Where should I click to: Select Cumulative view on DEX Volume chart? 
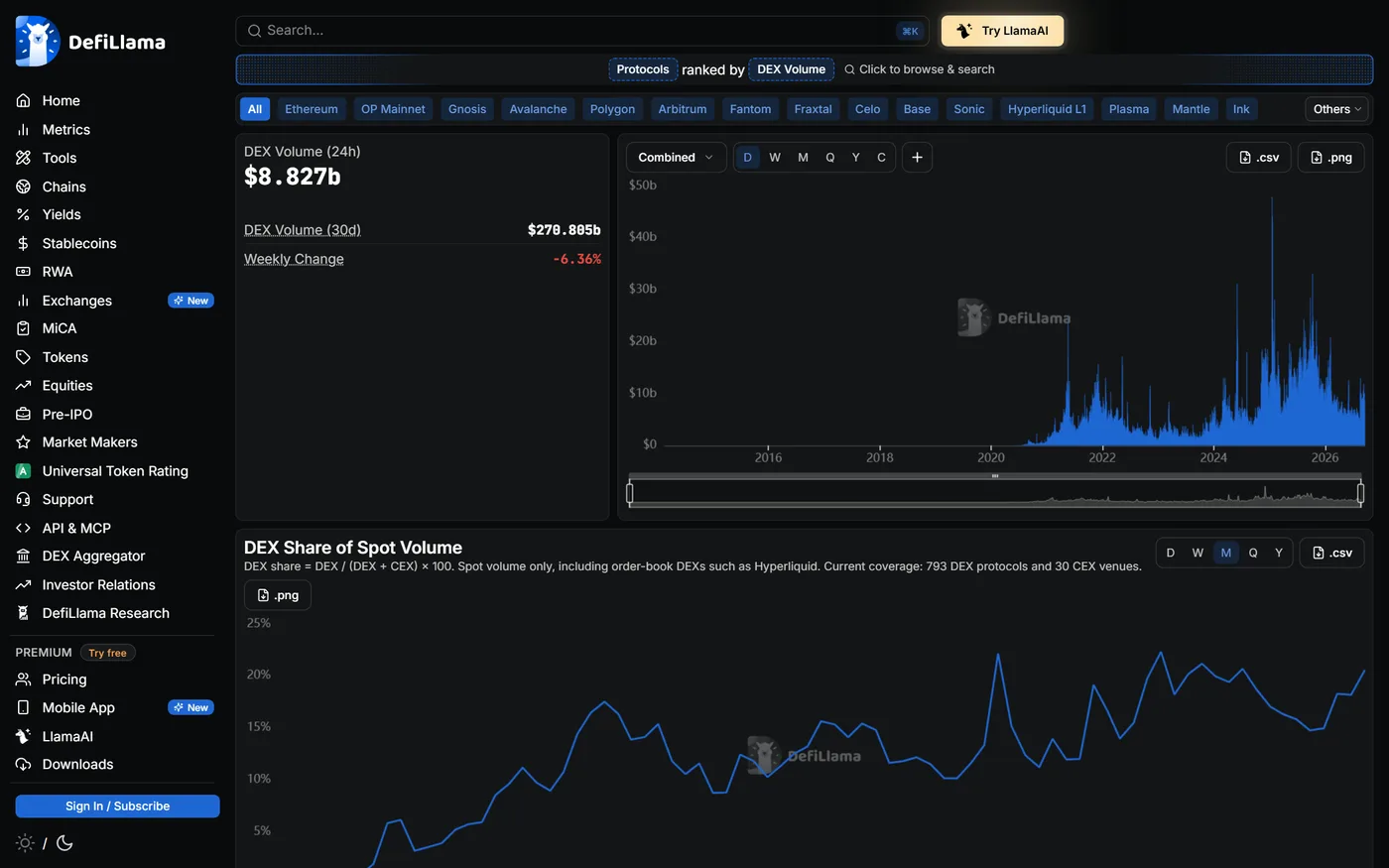(881, 158)
